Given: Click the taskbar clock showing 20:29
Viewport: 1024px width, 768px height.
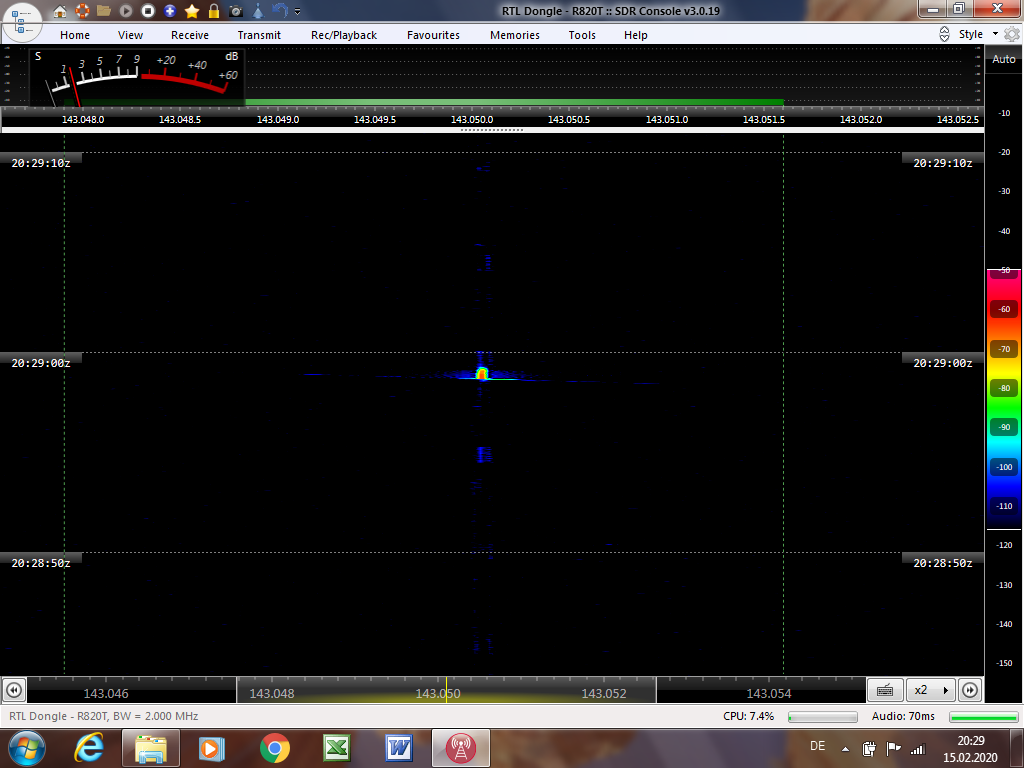Looking at the screenshot, I should pos(970,749).
